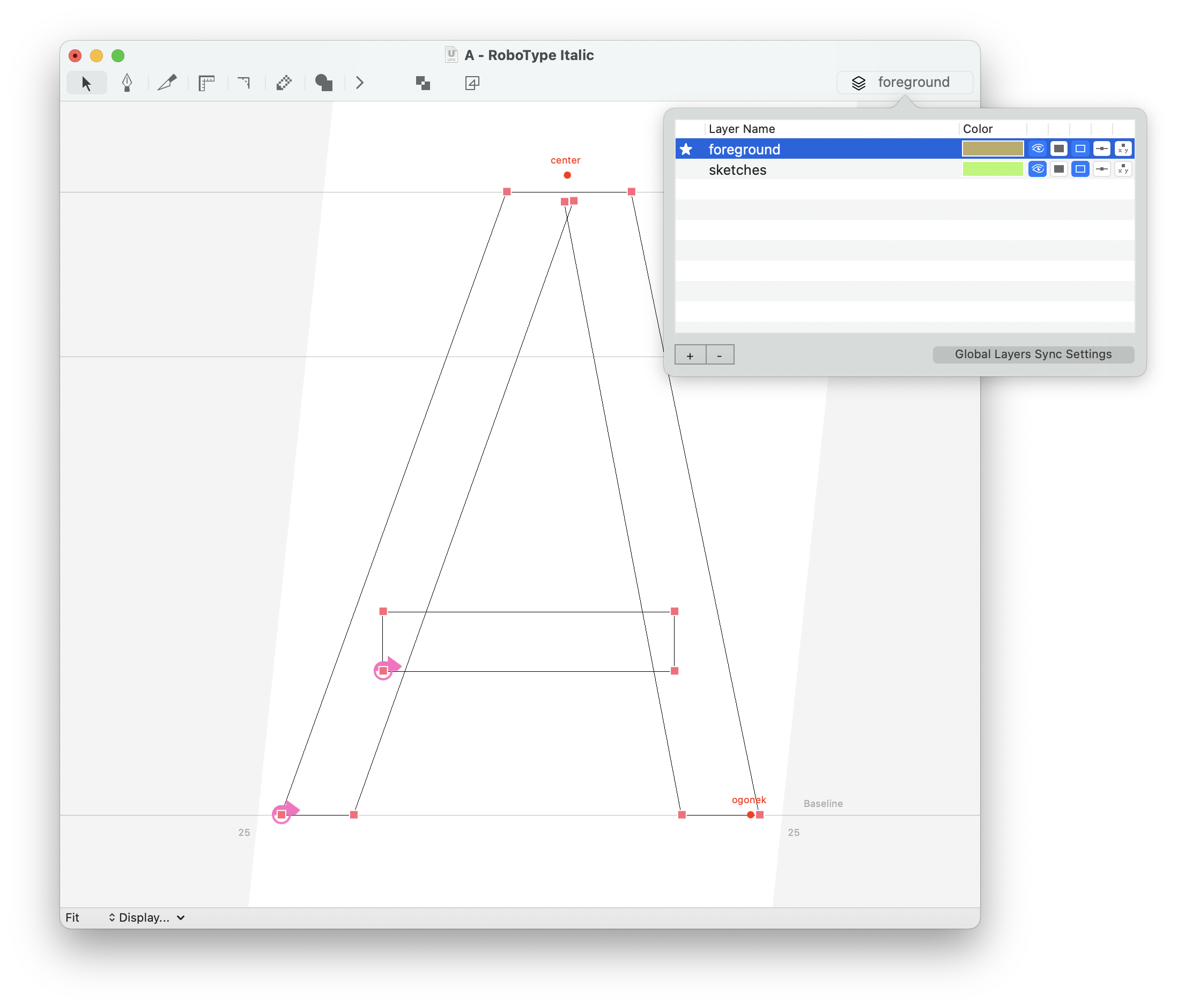Open the layers panel via foreground button

click(905, 81)
